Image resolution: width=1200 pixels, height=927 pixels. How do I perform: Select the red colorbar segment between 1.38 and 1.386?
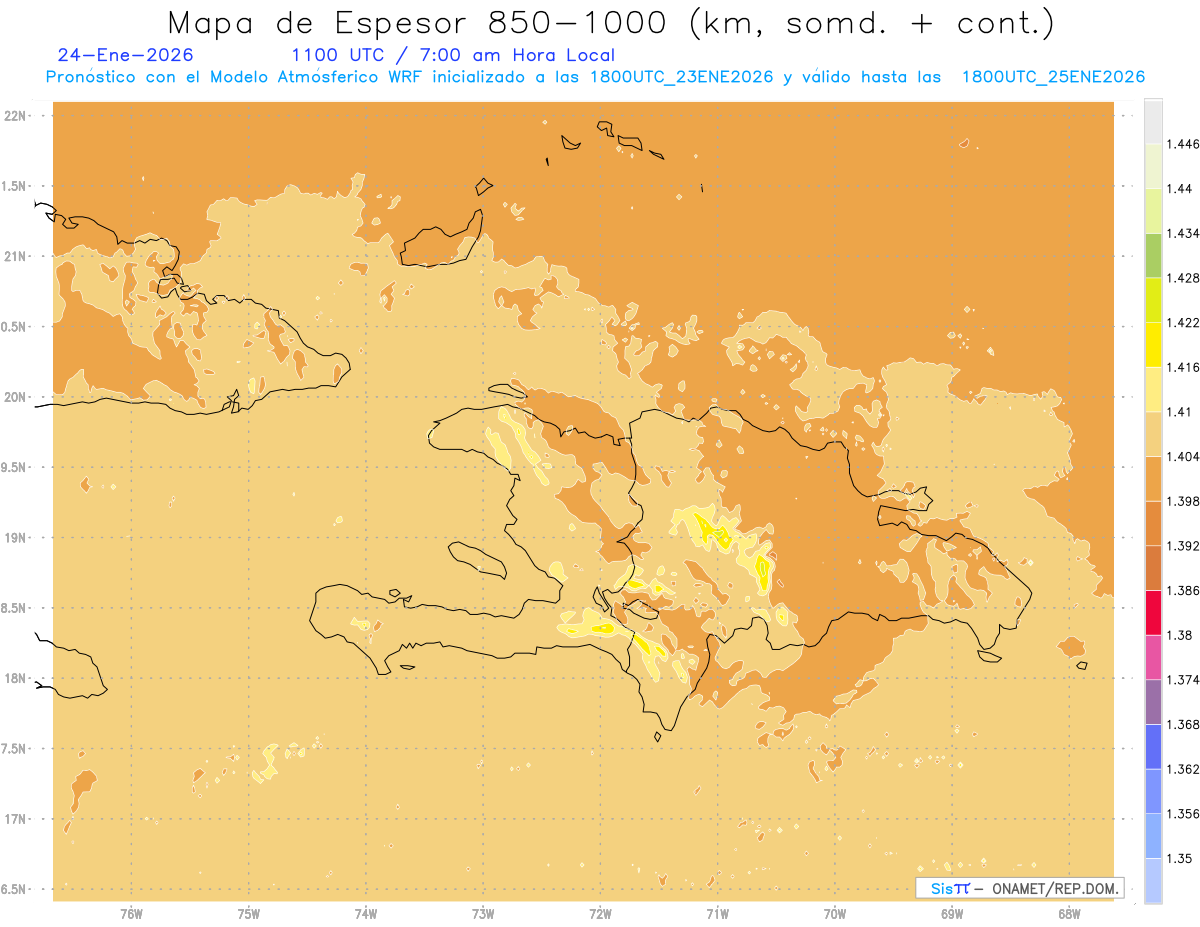pyautogui.click(x=1153, y=612)
